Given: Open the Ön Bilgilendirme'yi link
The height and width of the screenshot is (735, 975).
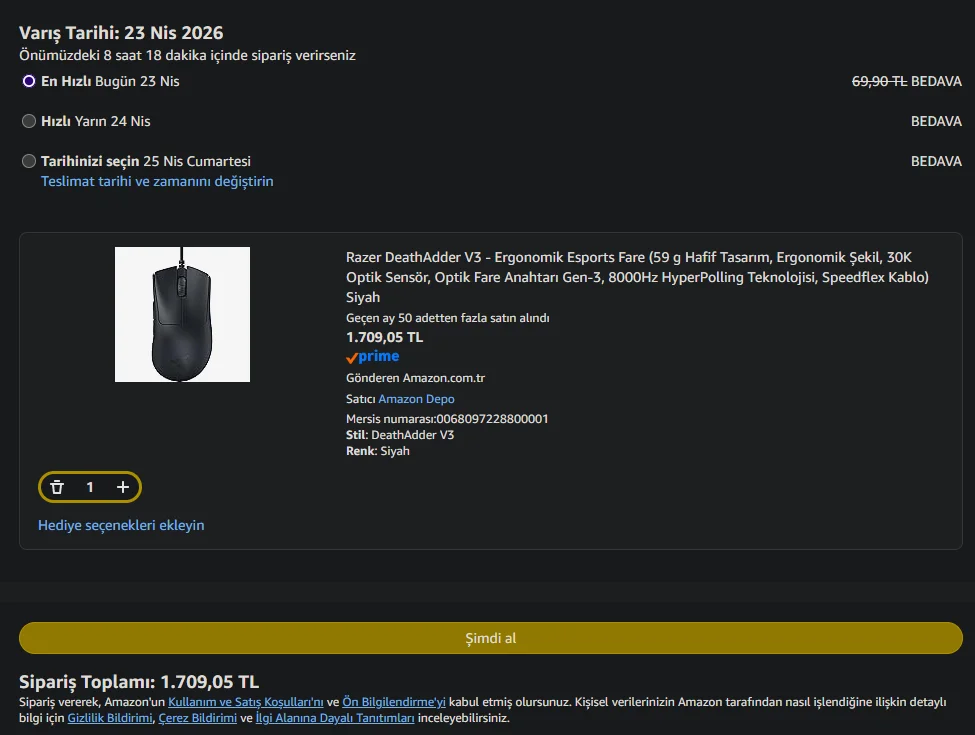Looking at the screenshot, I should pyautogui.click(x=394, y=702).
